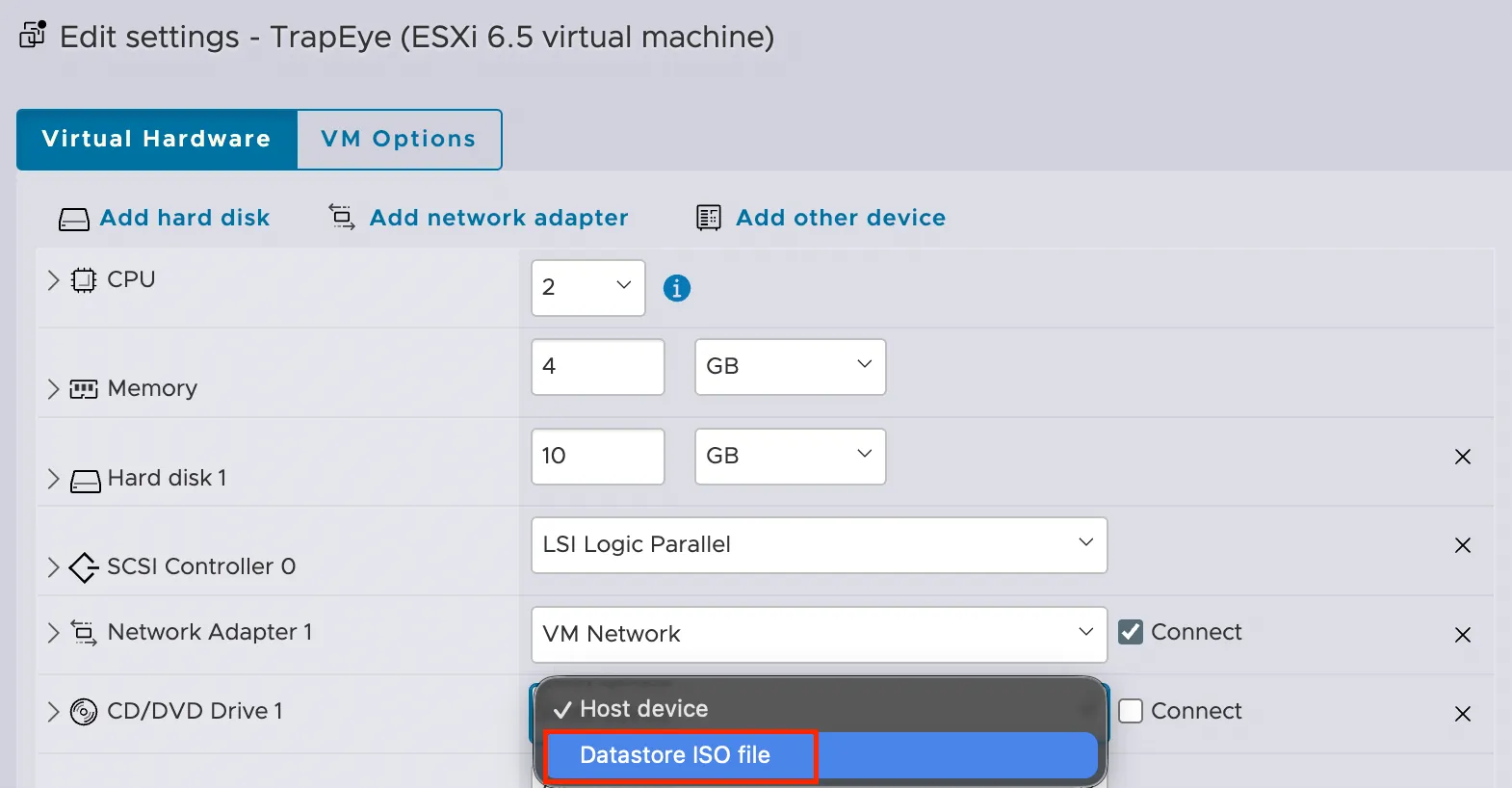Disable Connect for Network Adapter 1
This screenshot has width=1512, height=788.
1131,632
